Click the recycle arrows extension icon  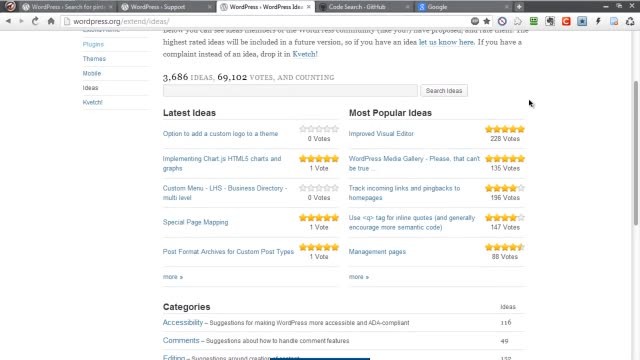click(630, 21)
